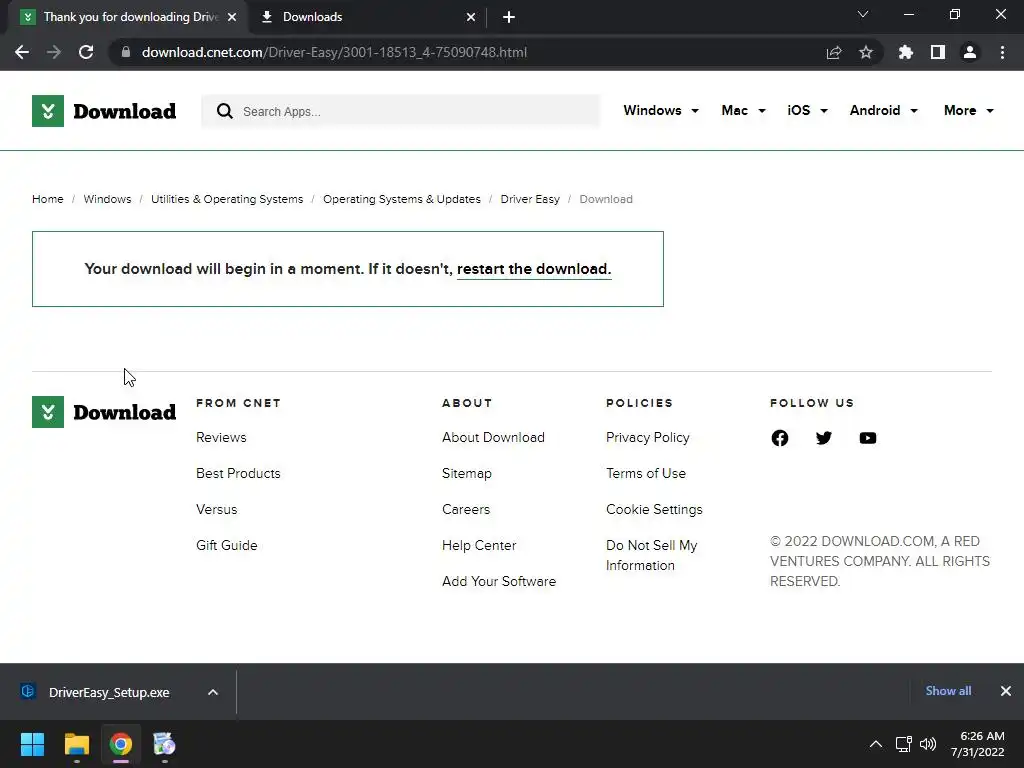This screenshot has height=768, width=1024.
Task: Open the Chrome extensions puzzle icon
Action: (906, 52)
